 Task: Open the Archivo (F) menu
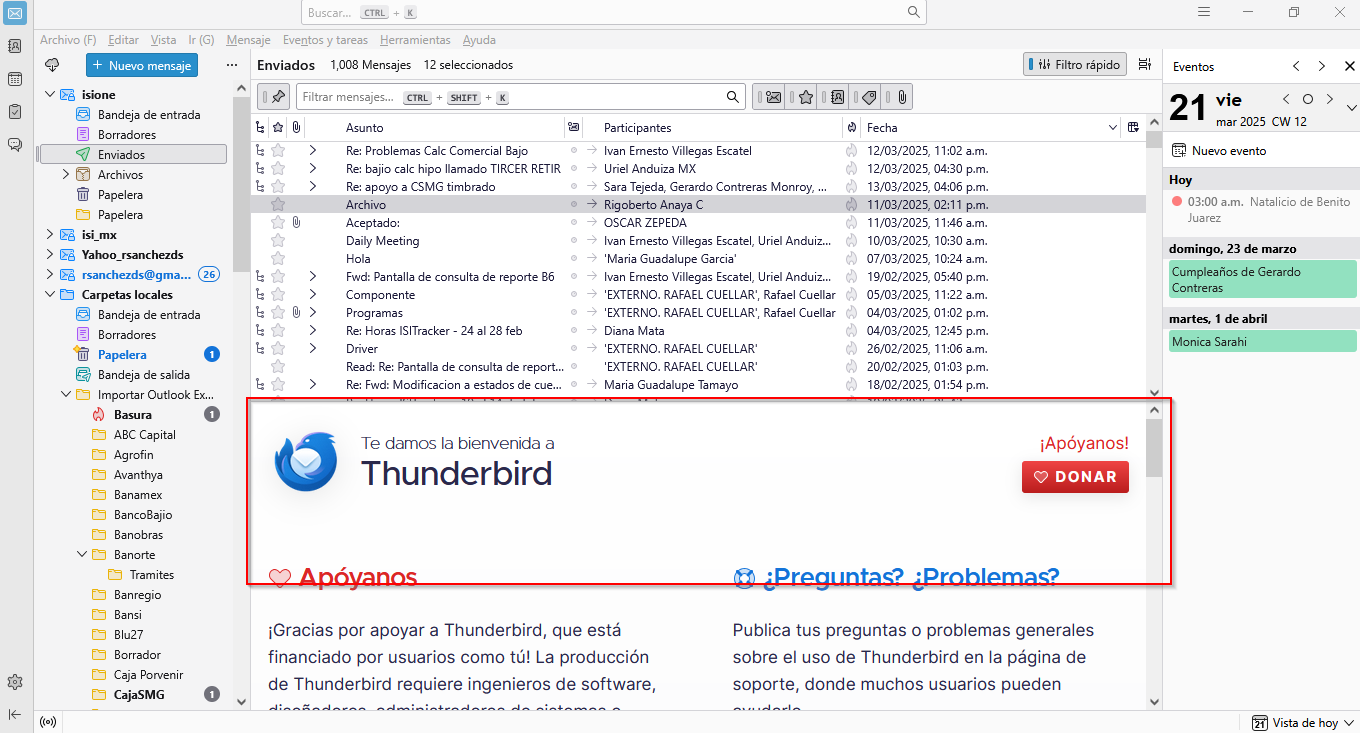68,40
